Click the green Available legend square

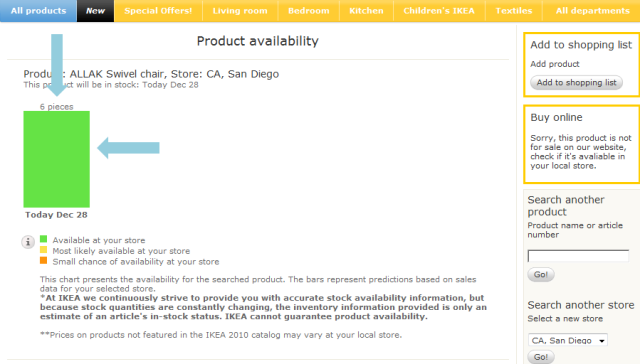point(43,239)
